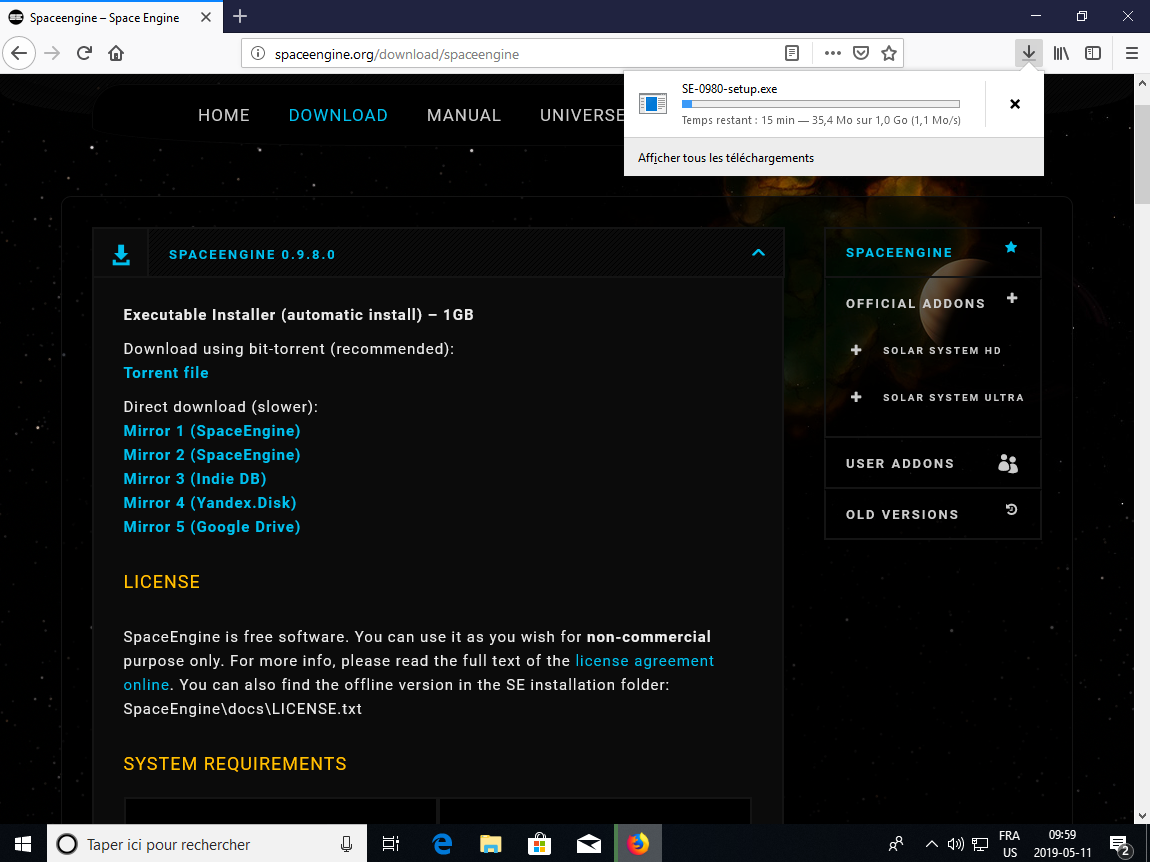Open the volume speaker tray icon
Screen dimensions: 1150x862
pos(955,844)
